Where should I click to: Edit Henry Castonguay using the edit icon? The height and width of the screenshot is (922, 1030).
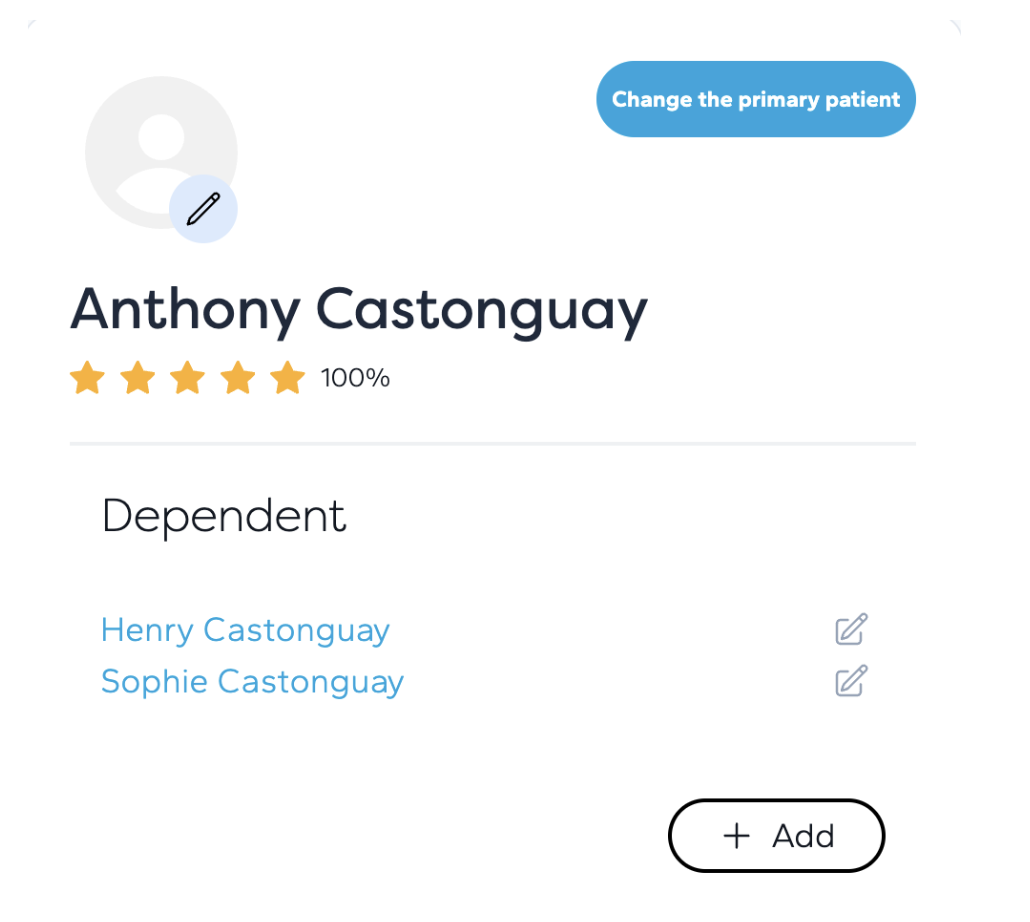[851, 629]
